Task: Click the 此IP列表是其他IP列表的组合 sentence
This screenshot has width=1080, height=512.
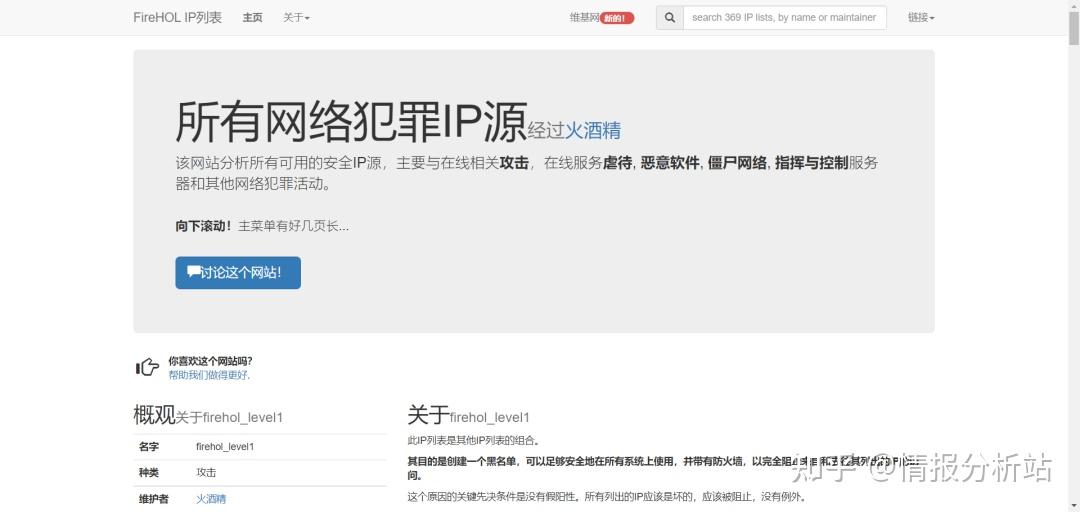Action: 474,440
